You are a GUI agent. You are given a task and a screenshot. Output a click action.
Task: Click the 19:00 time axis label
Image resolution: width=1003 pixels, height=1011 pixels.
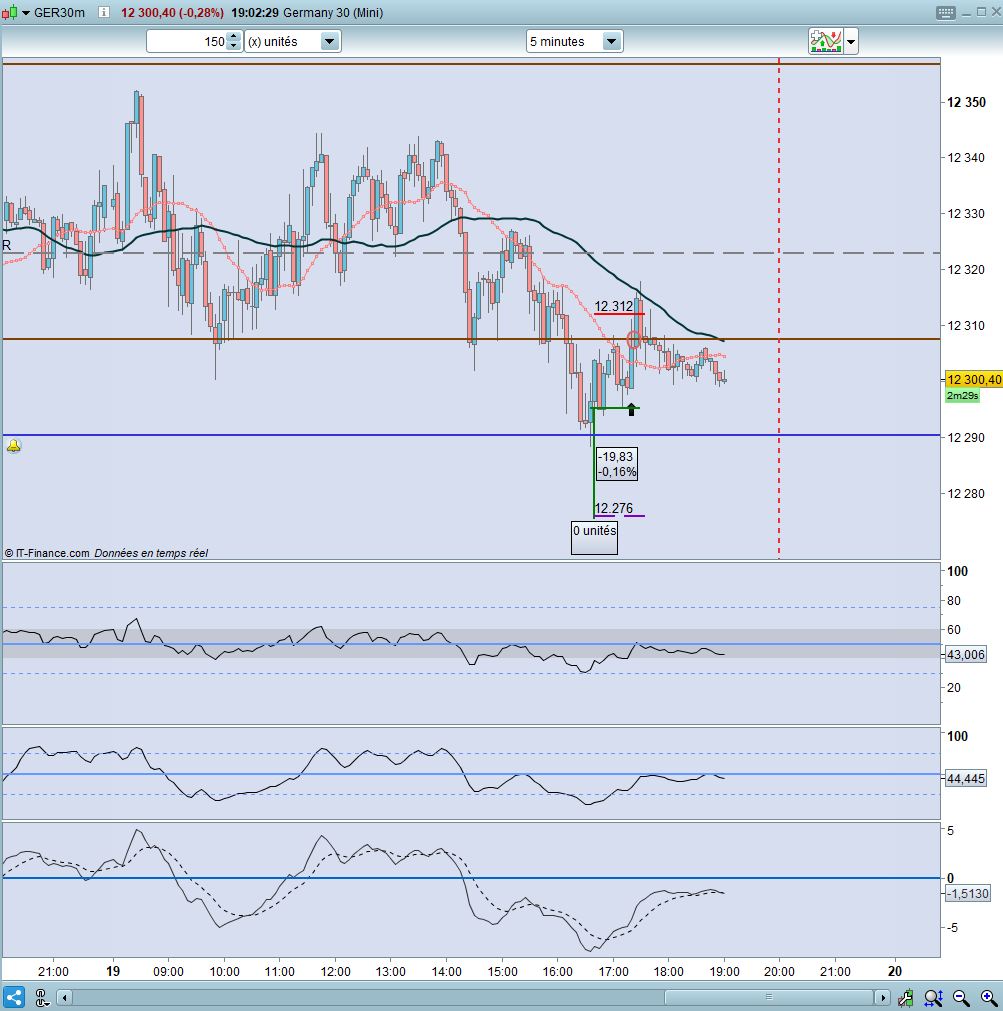(x=724, y=971)
